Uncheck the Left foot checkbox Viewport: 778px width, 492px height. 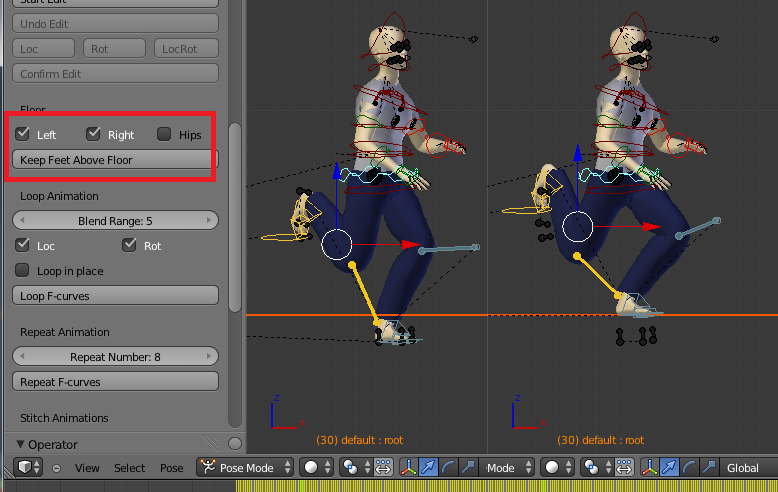click(23, 134)
